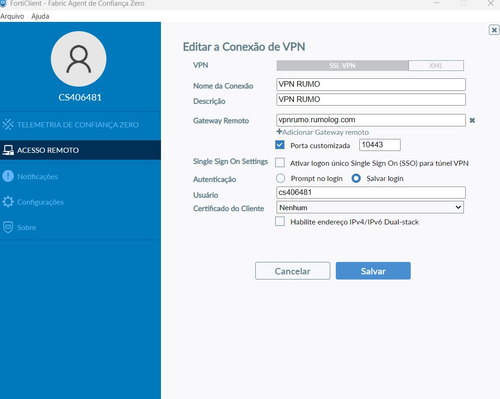Click the Cancelar button
Viewport: 500px width, 399px height.
point(293,271)
